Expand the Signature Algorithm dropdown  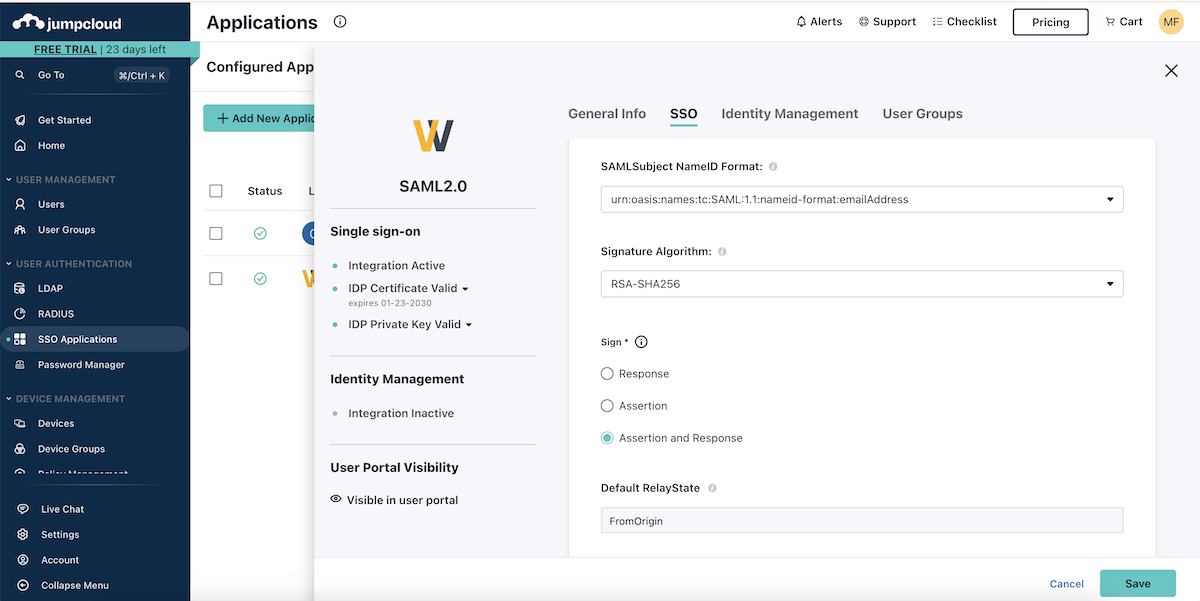click(861, 284)
